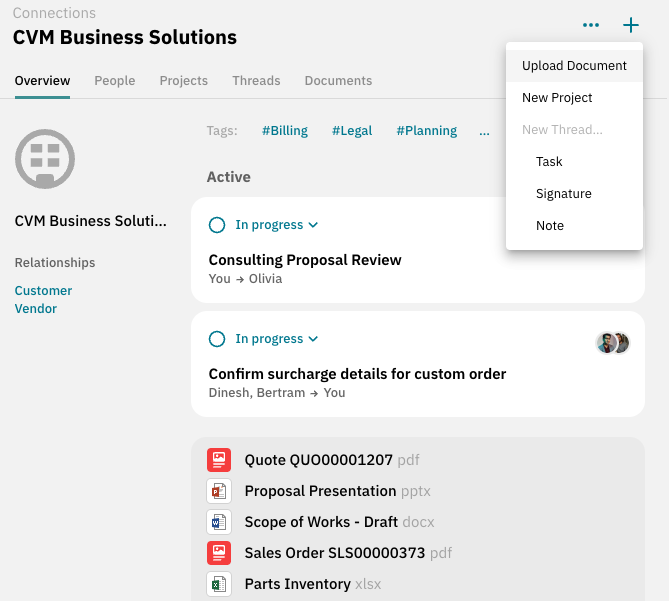Click the #Billing tag link
This screenshot has width=669, height=601.
coord(285,131)
